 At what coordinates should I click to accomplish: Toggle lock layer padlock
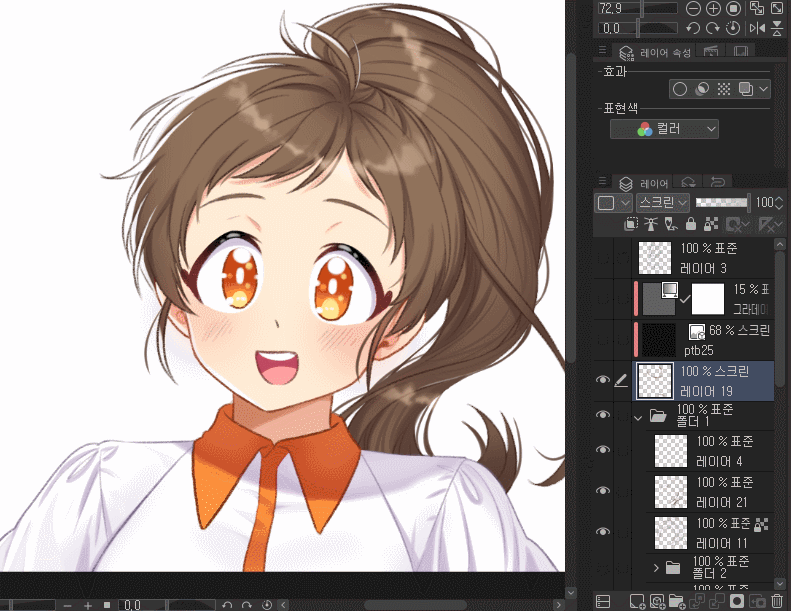point(691,224)
